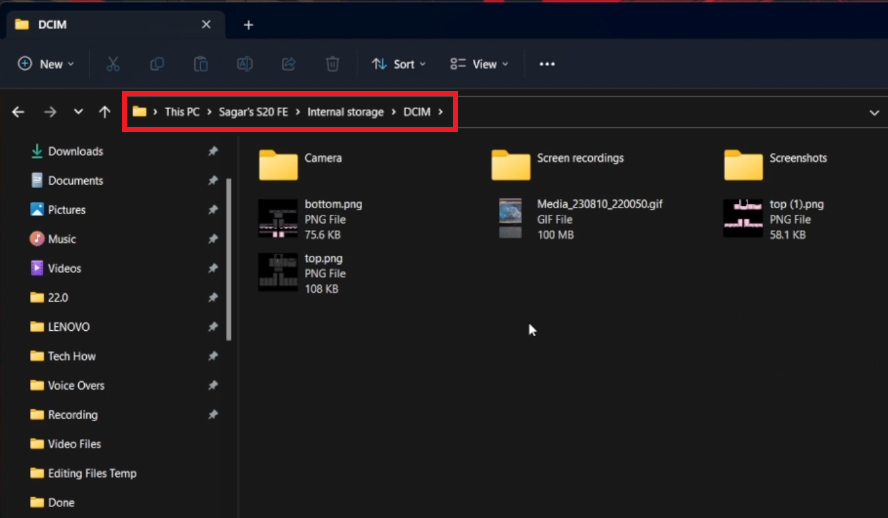Open the Sort dropdown menu

pyautogui.click(x=399, y=64)
